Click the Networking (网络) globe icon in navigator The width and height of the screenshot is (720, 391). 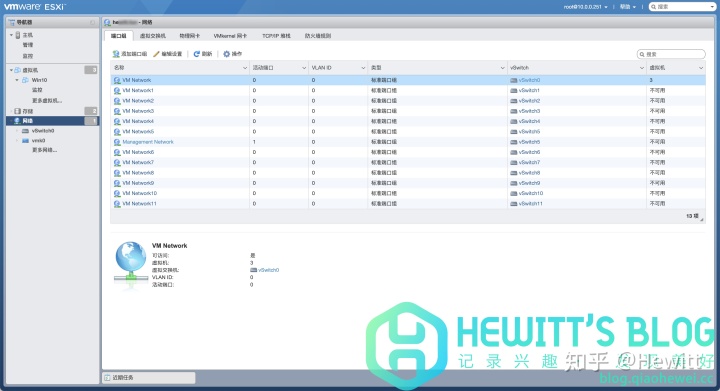[x=17, y=121]
